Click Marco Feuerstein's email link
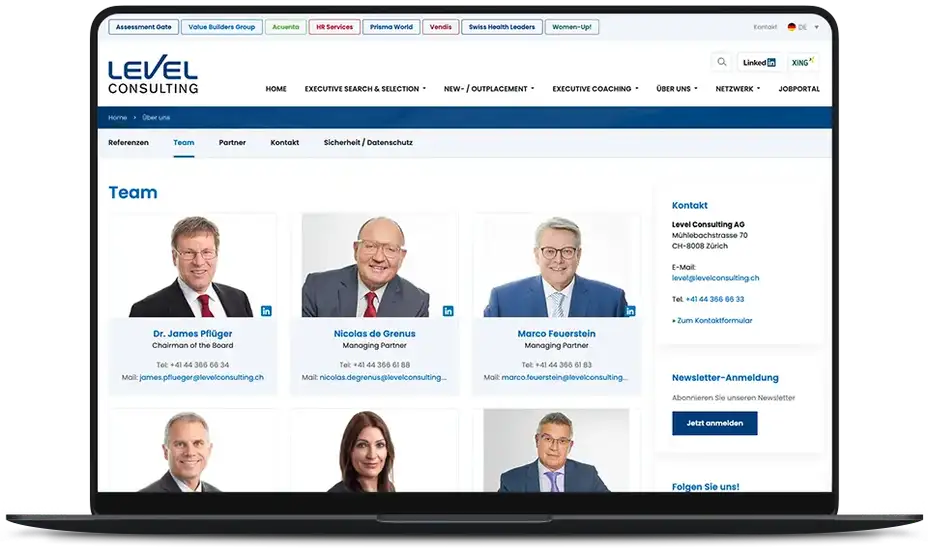928x556 pixels. (x=565, y=377)
